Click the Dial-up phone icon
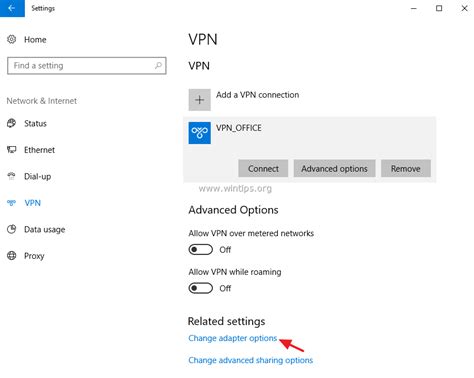The width and height of the screenshot is (474, 378). pos(12,176)
